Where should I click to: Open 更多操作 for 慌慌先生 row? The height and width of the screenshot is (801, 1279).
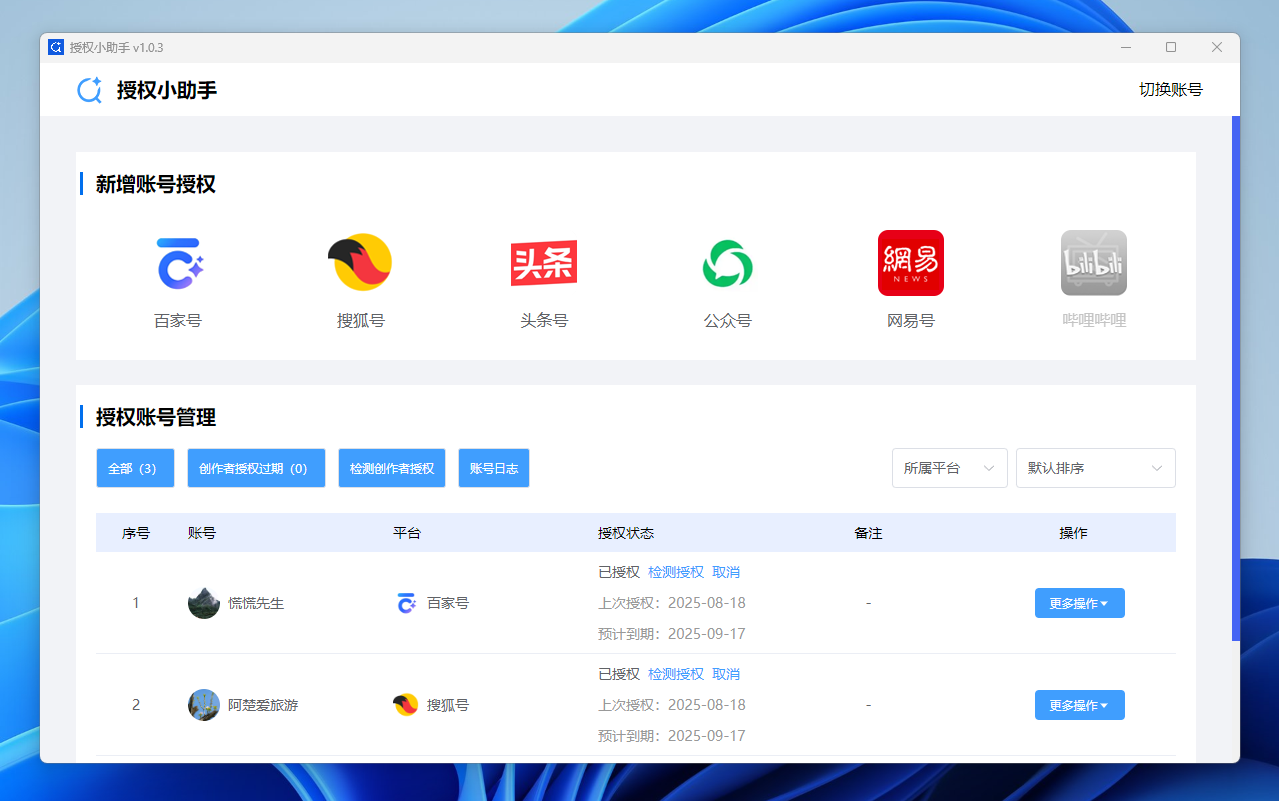pos(1079,603)
